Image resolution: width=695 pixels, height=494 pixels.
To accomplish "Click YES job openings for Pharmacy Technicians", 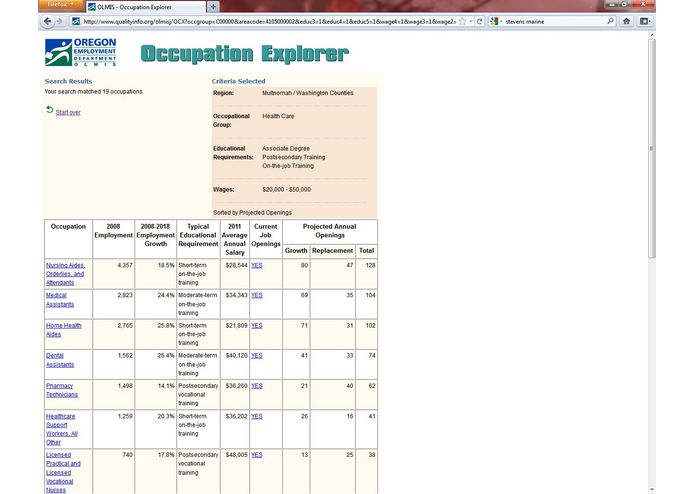I will click(257, 385).
